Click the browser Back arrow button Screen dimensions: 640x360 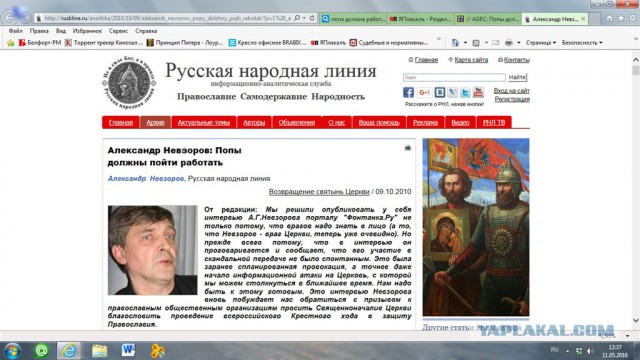[10, 18]
